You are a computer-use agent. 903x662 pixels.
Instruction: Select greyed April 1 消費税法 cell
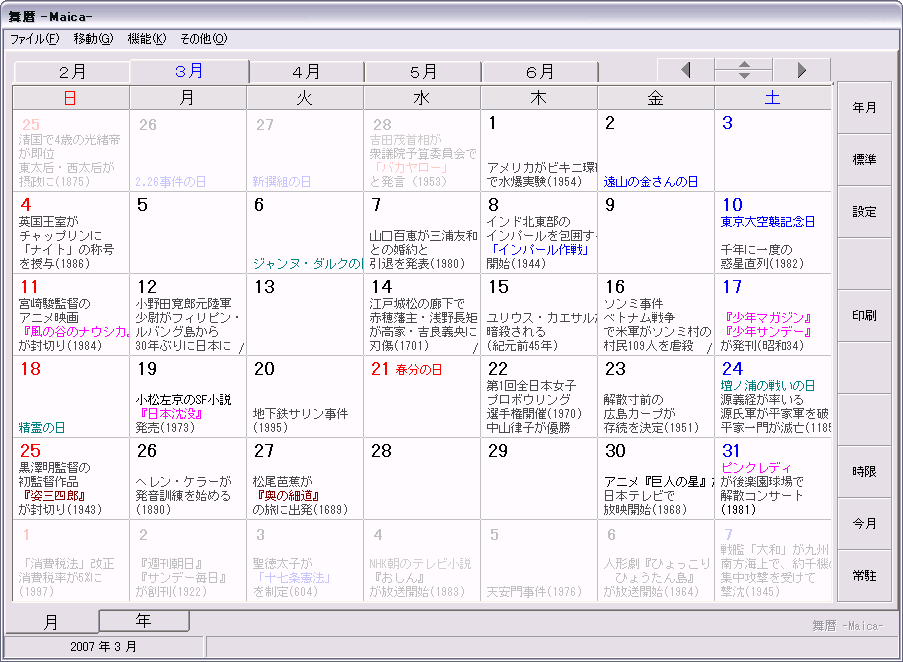pos(71,561)
